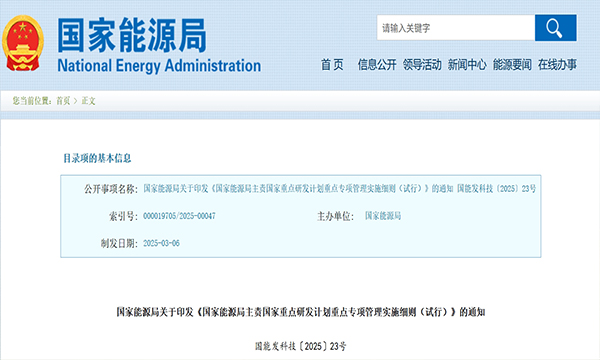Click the 国家能源局 site heading
This screenshot has width=600, height=360.
(132, 35)
